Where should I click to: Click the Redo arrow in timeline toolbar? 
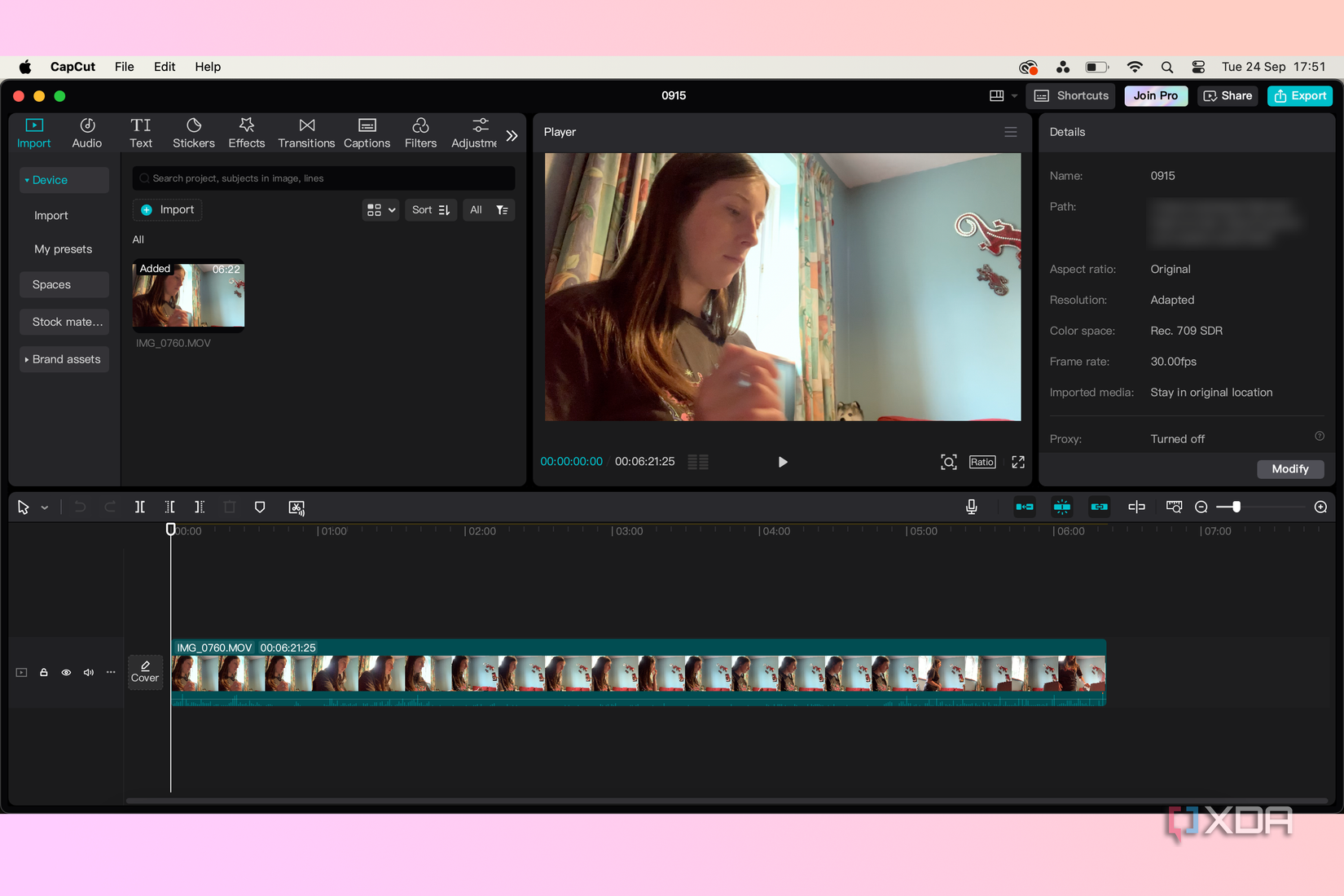tap(110, 507)
